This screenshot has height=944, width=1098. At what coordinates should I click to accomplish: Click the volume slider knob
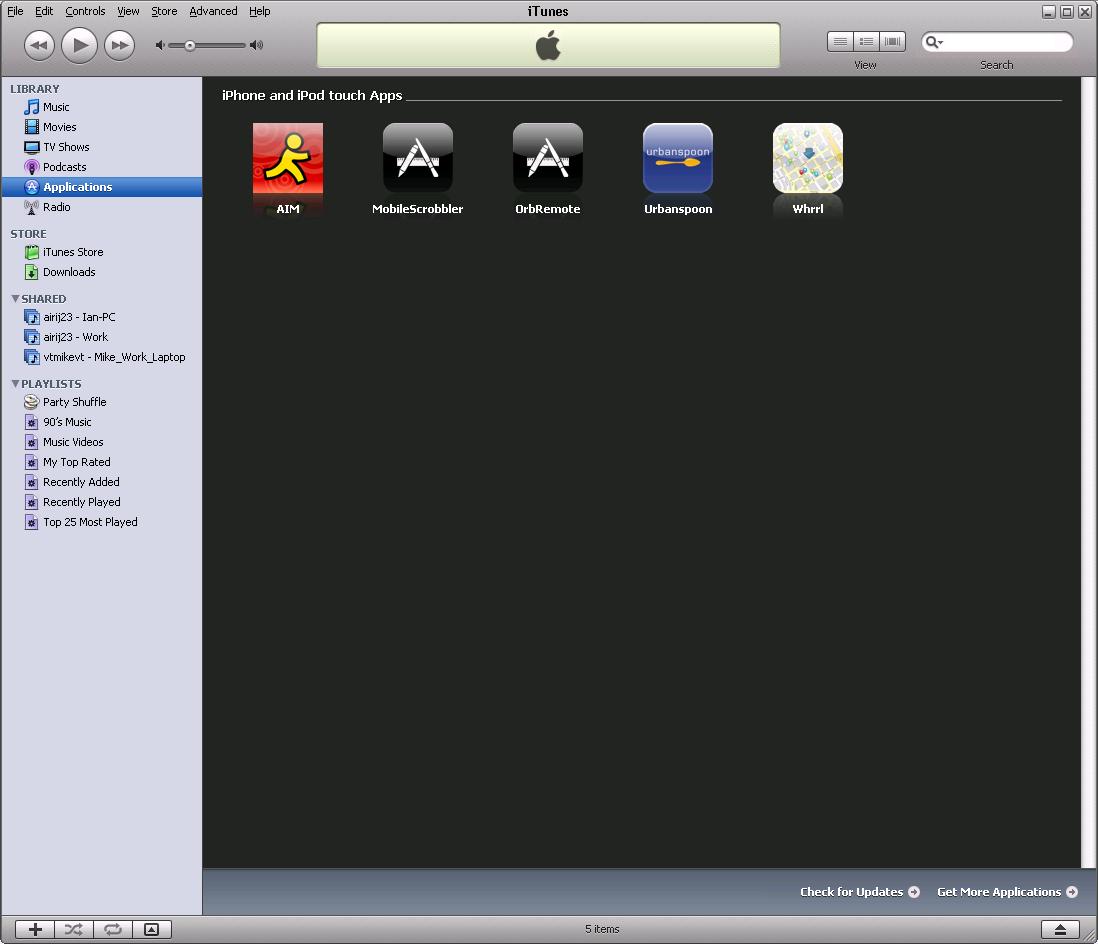[x=190, y=46]
